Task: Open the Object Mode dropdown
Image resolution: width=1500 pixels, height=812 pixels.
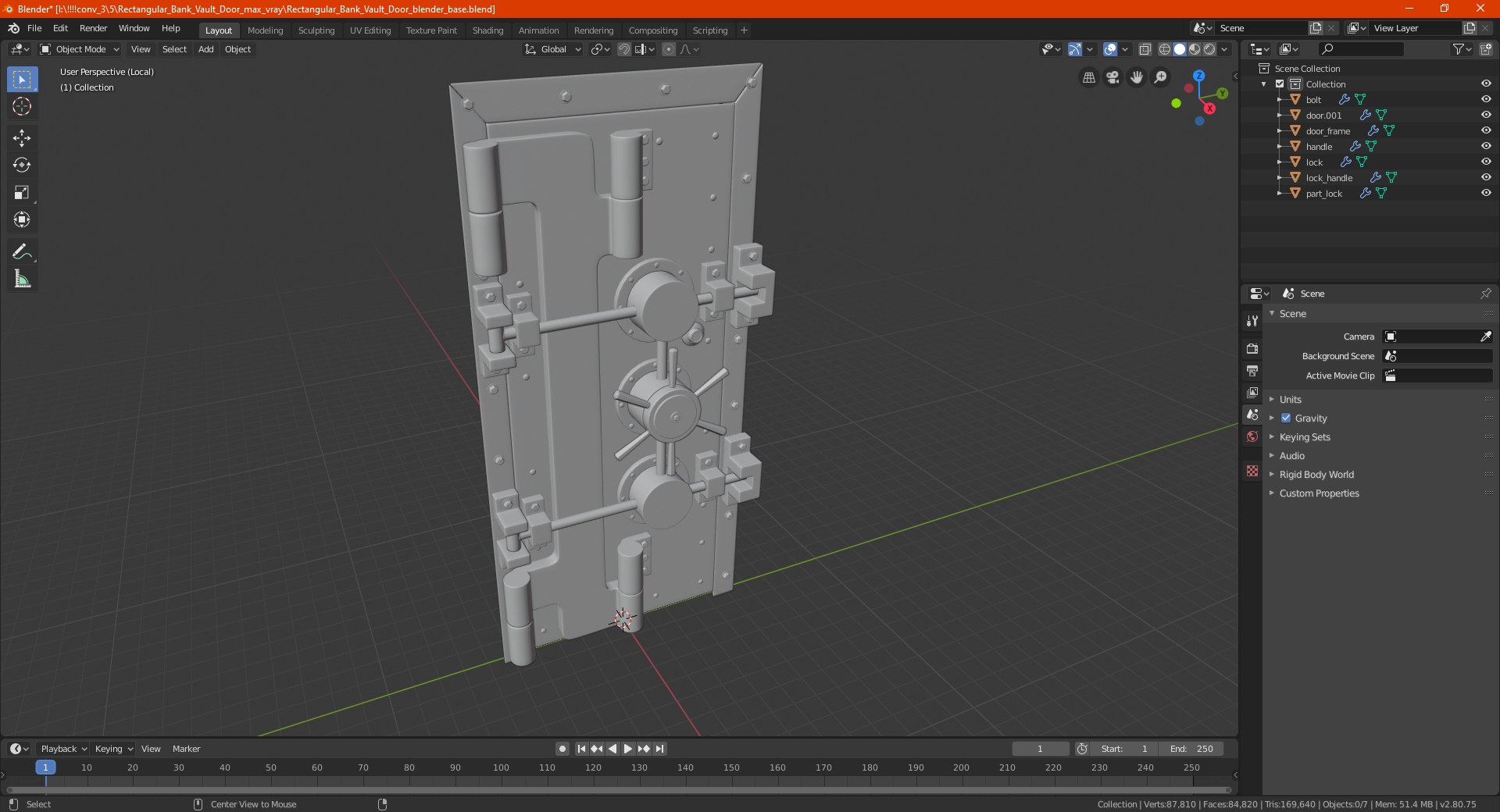Action: (80, 49)
